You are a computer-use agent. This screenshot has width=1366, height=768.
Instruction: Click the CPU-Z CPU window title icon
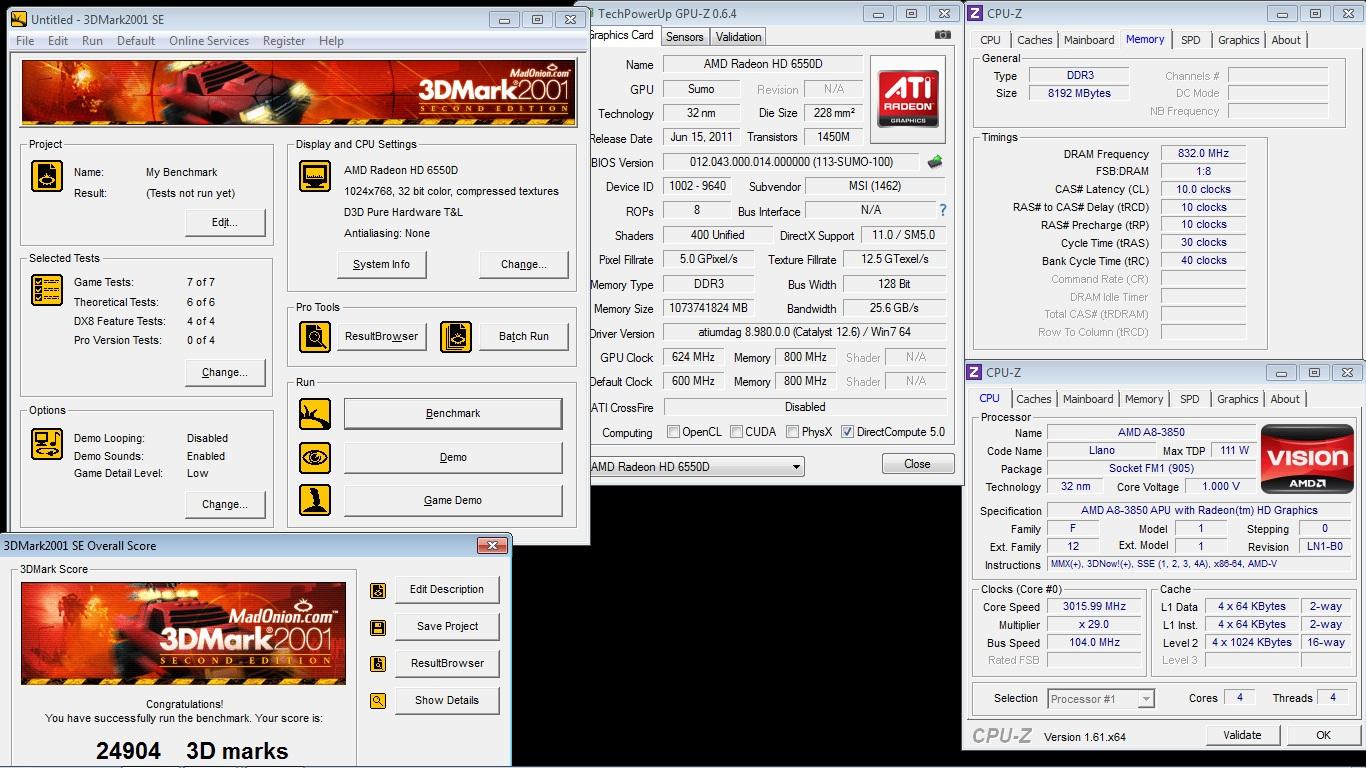(x=975, y=372)
